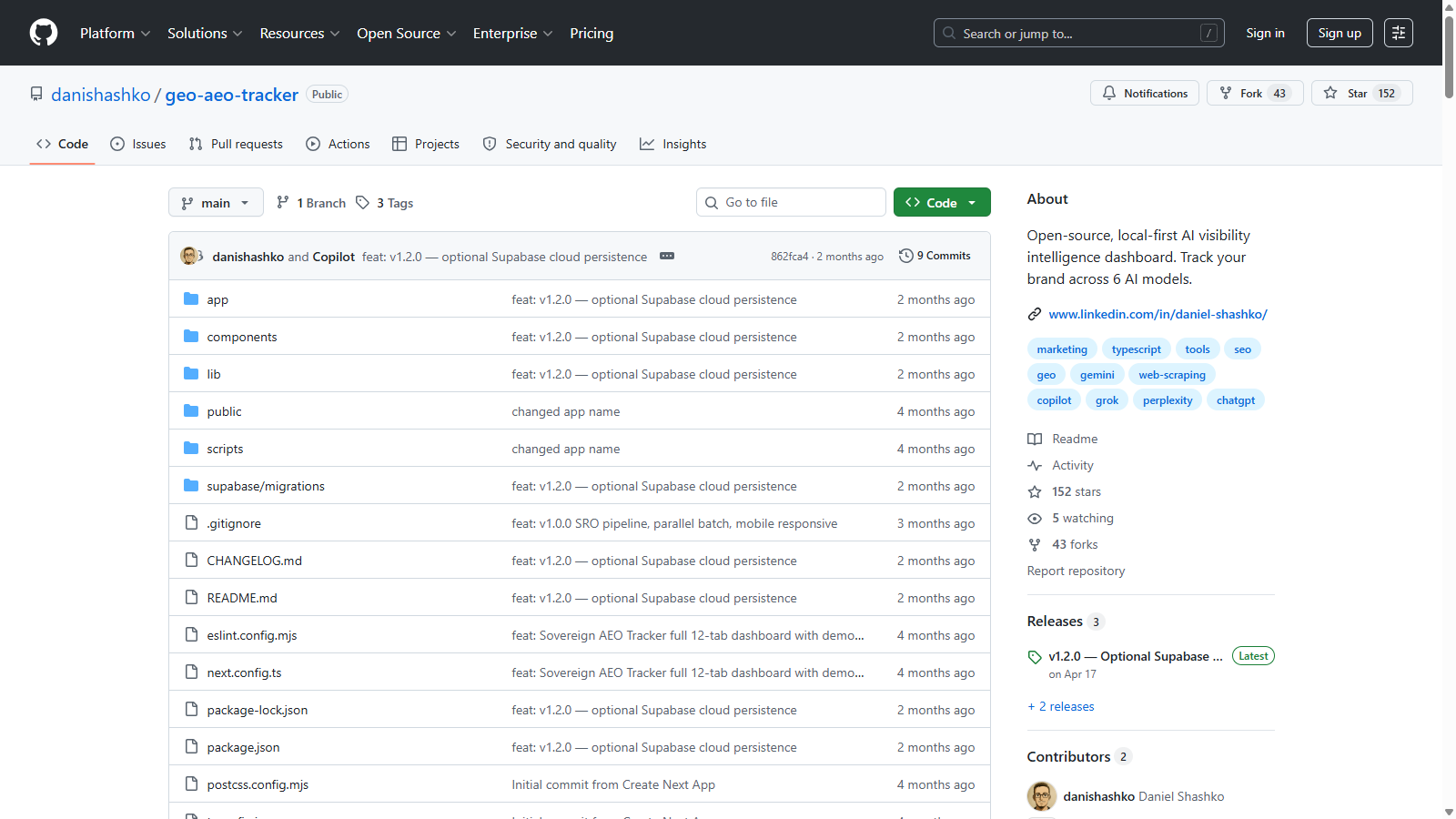Switch to the Issues tab
The image size is (1456, 819).
(x=138, y=144)
